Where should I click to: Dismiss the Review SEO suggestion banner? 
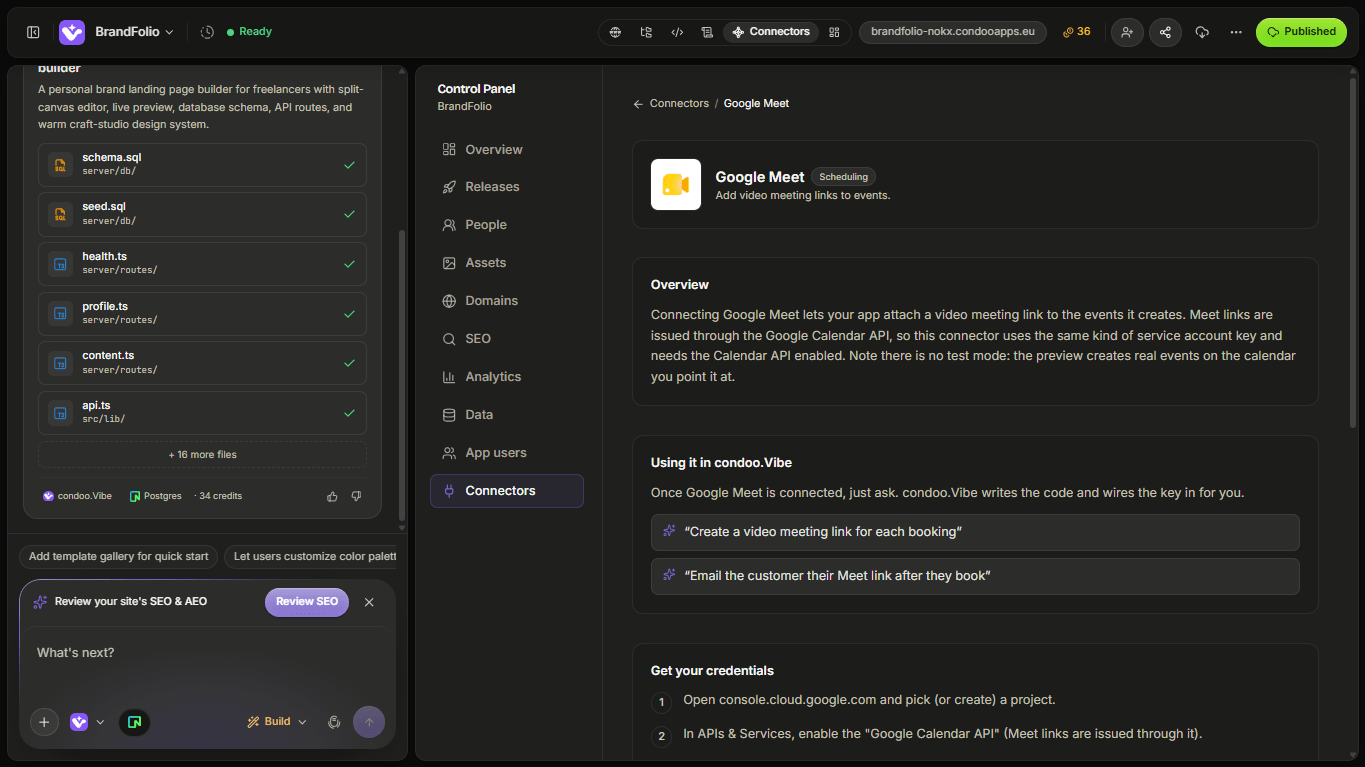369,602
